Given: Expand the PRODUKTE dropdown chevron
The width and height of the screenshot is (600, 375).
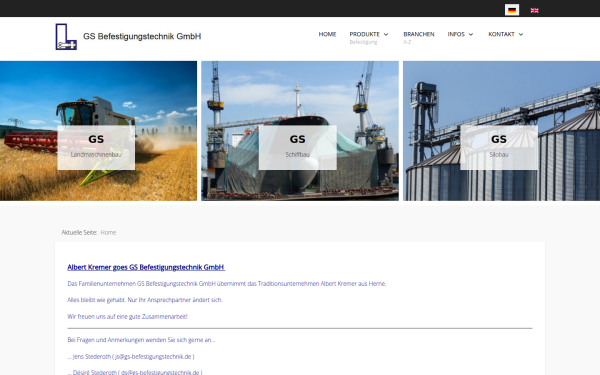Looking at the screenshot, I should point(386,34).
